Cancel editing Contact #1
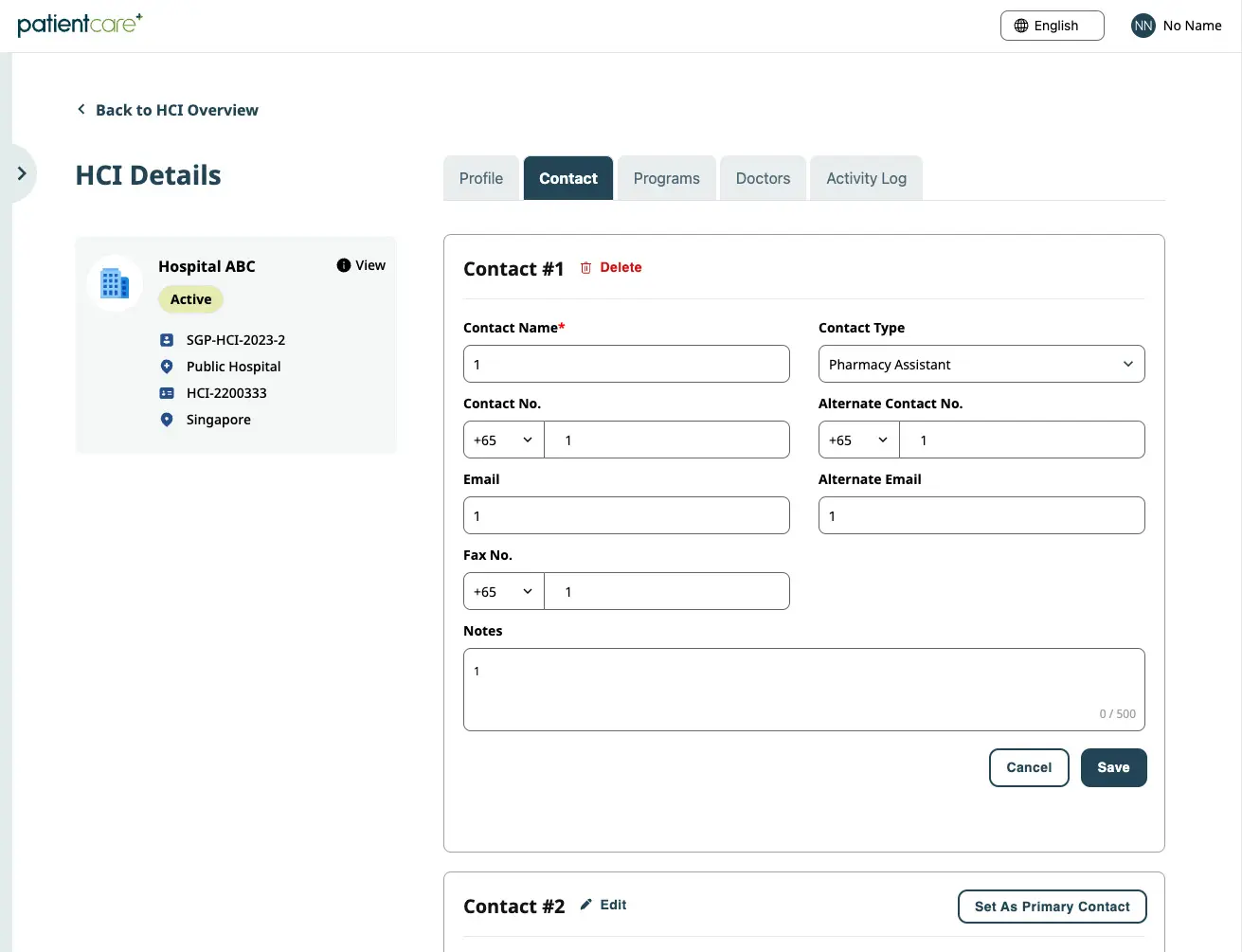The image size is (1242, 952). click(x=1029, y=767)
